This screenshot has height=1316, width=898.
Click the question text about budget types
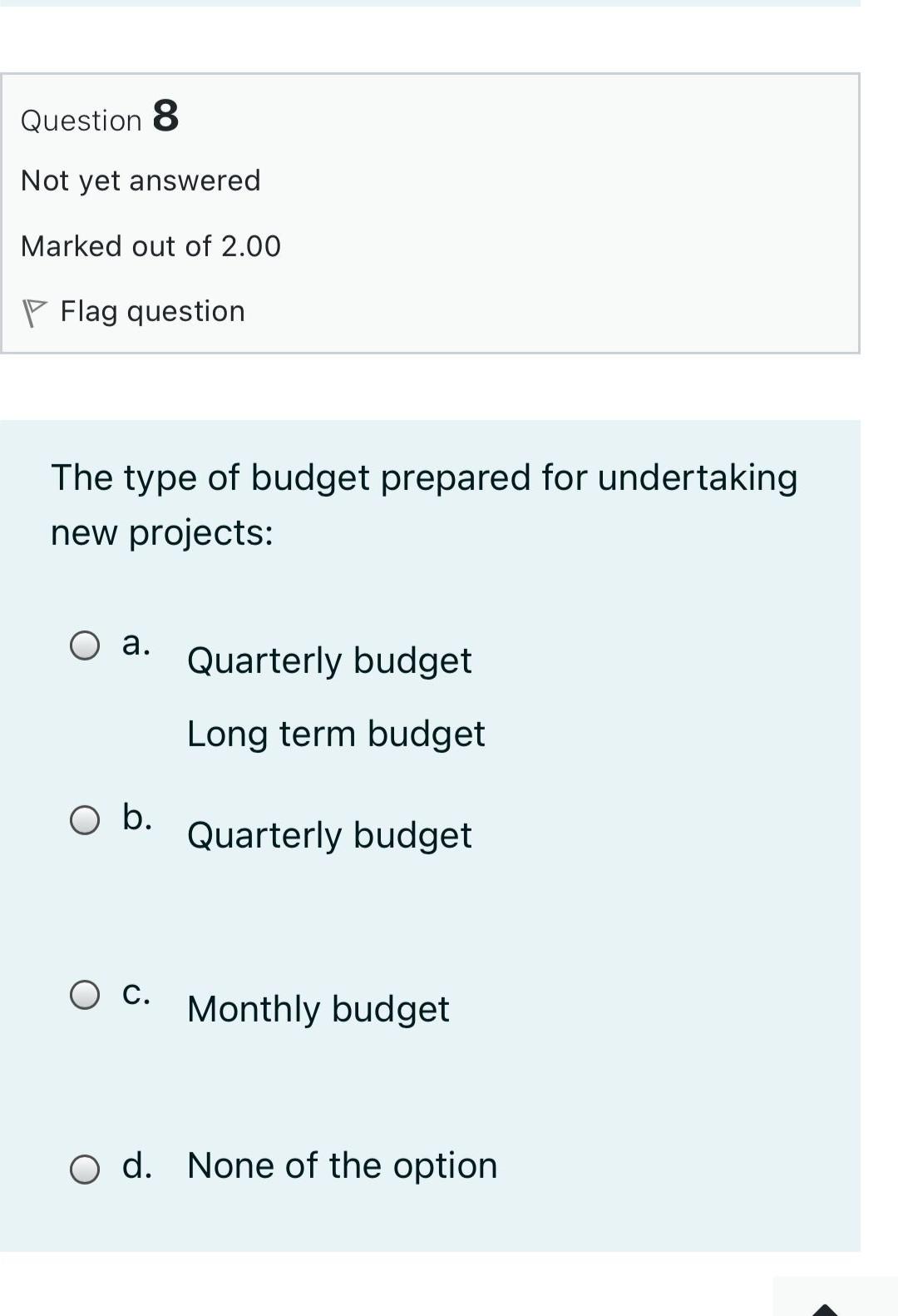coord(423,503)
